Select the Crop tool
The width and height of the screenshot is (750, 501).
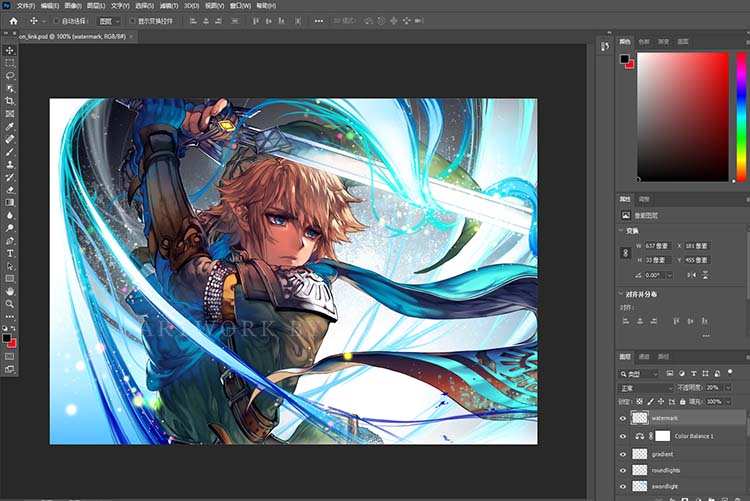tap(10, 101)
